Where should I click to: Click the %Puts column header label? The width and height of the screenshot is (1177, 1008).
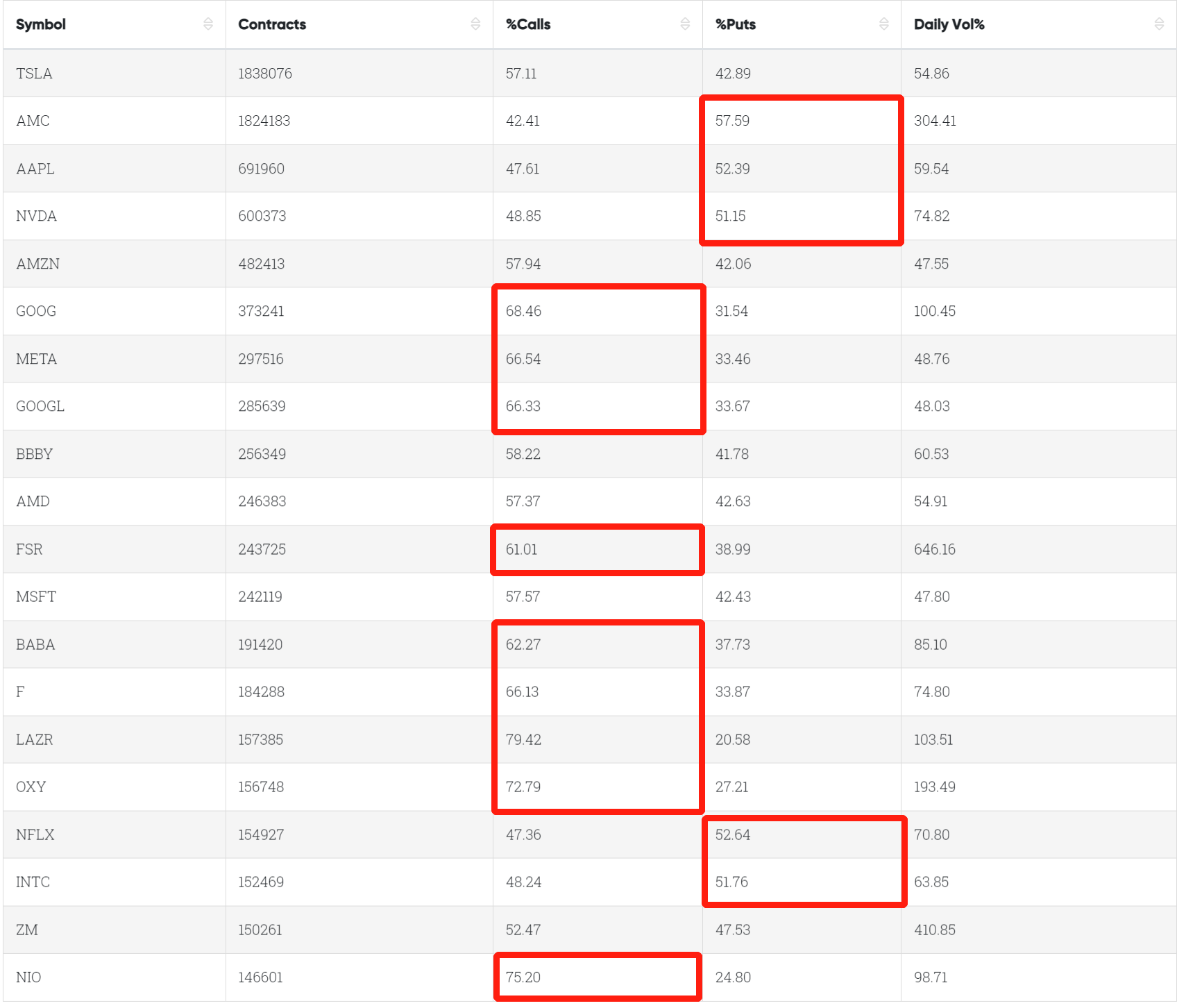point(736,24)
